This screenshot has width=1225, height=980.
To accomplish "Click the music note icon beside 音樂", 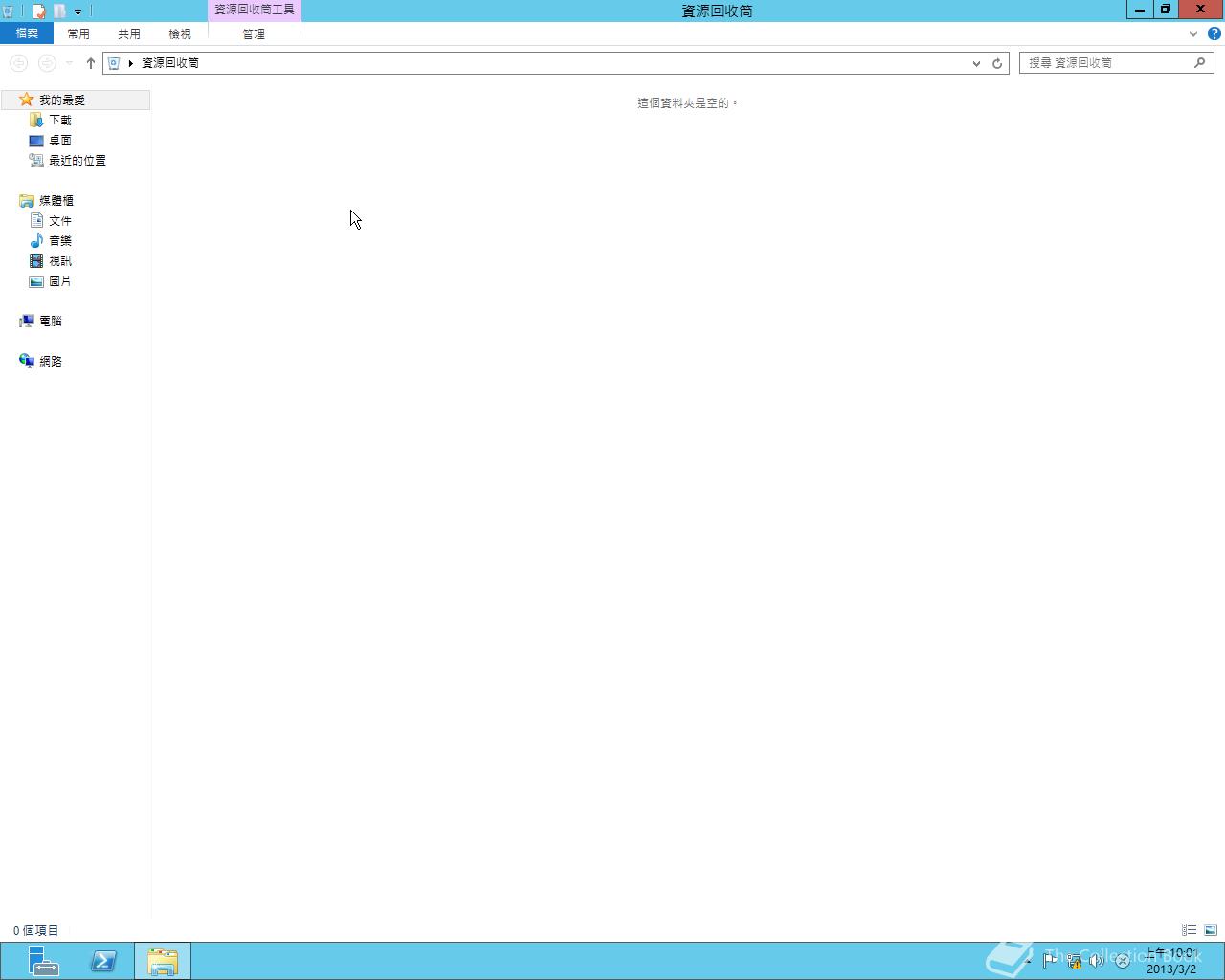I will click(x=36, y=240).
